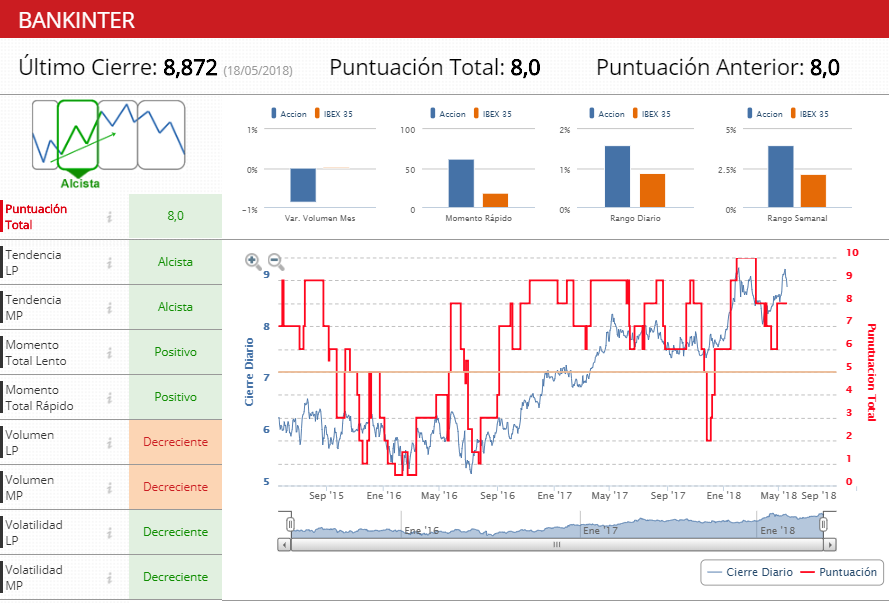Toggle Accion legend in Var. Volumen Mes chart
This screenshot has width=889, height=603.
point(289,114)
